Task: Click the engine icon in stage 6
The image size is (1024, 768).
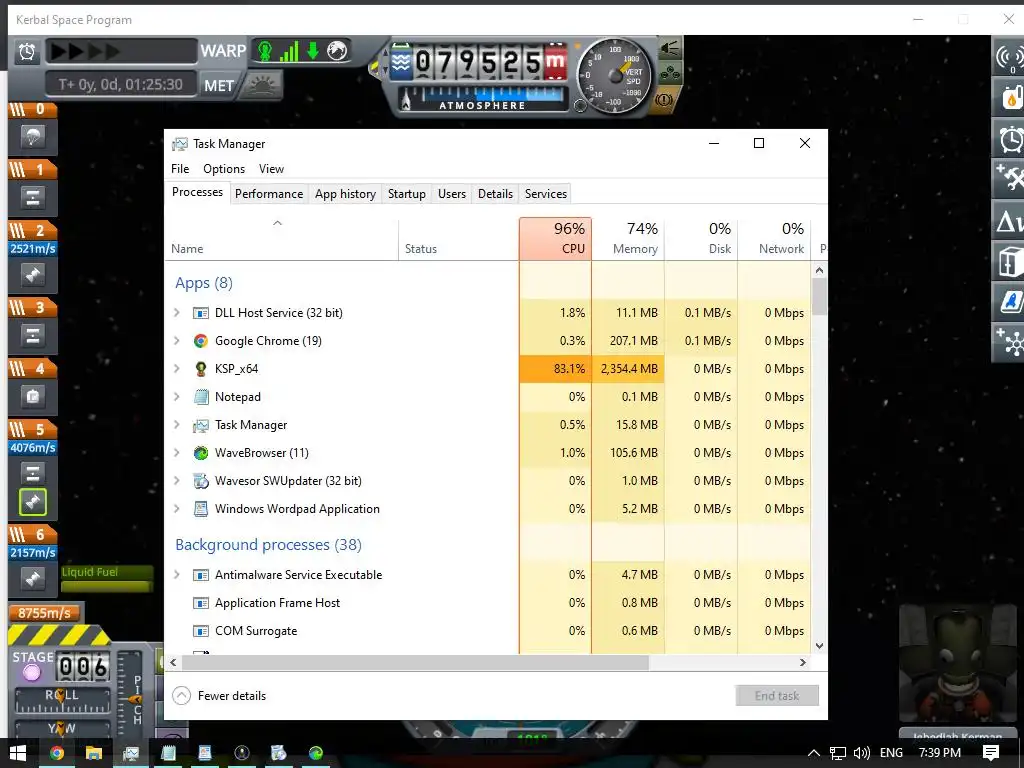Action: coord(33,579)
